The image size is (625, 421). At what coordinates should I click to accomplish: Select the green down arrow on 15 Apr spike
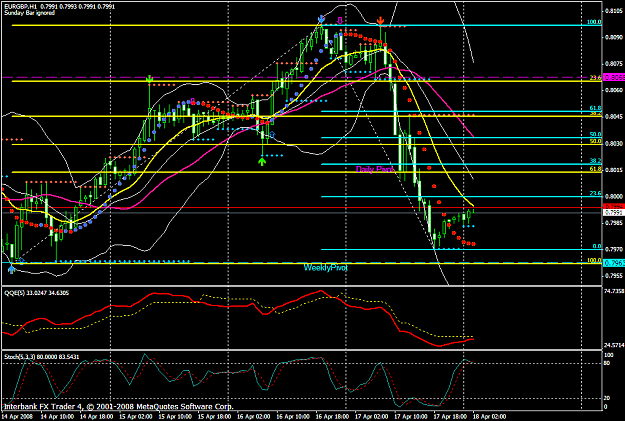coord(149,79)
